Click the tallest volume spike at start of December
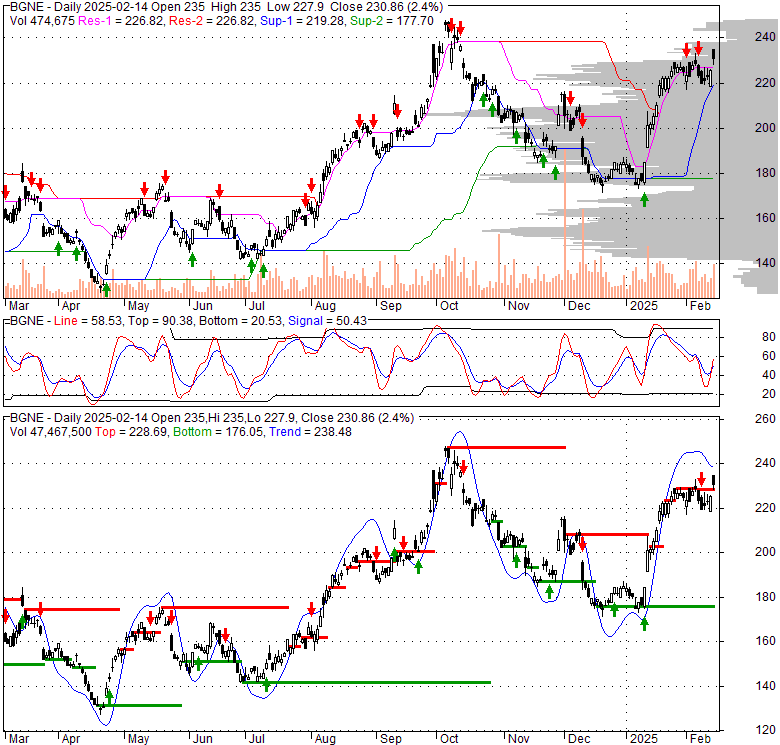Image resolution: width=780 pixels, height=745 pixels. (x=565, y=224)
